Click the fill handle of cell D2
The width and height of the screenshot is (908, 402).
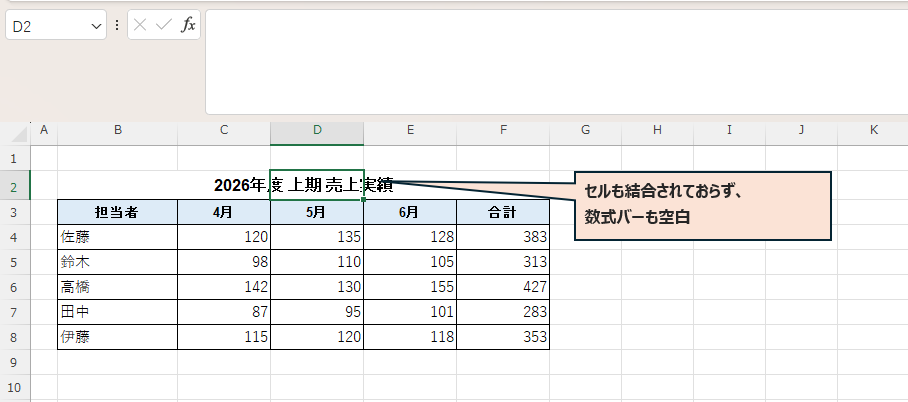364,200
